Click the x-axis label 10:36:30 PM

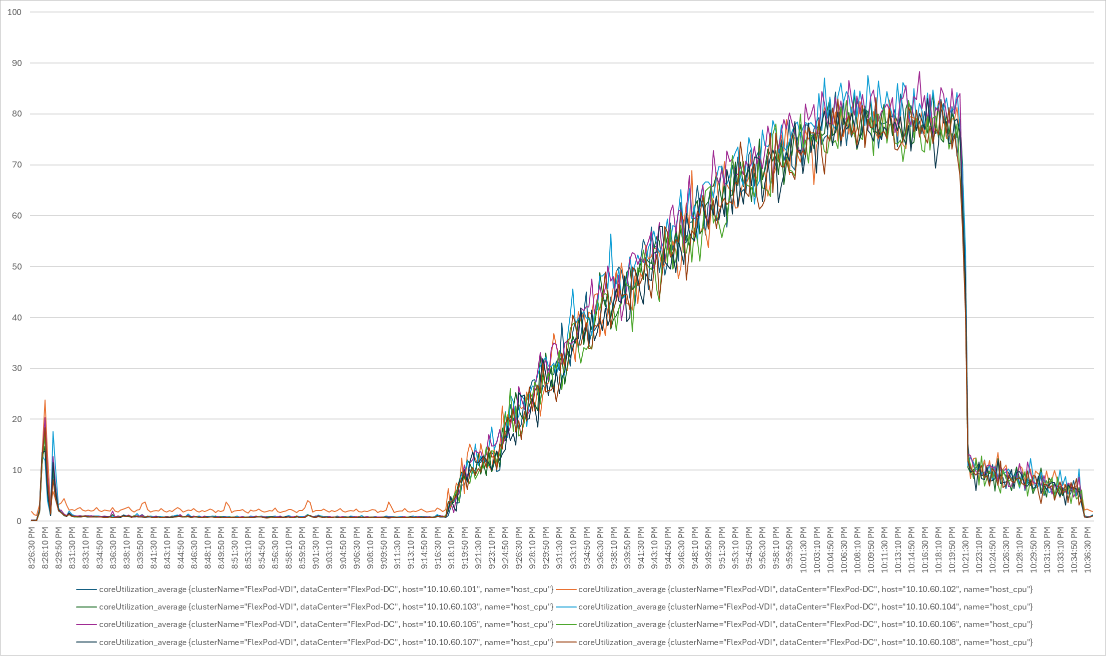tap(1087, 548)
